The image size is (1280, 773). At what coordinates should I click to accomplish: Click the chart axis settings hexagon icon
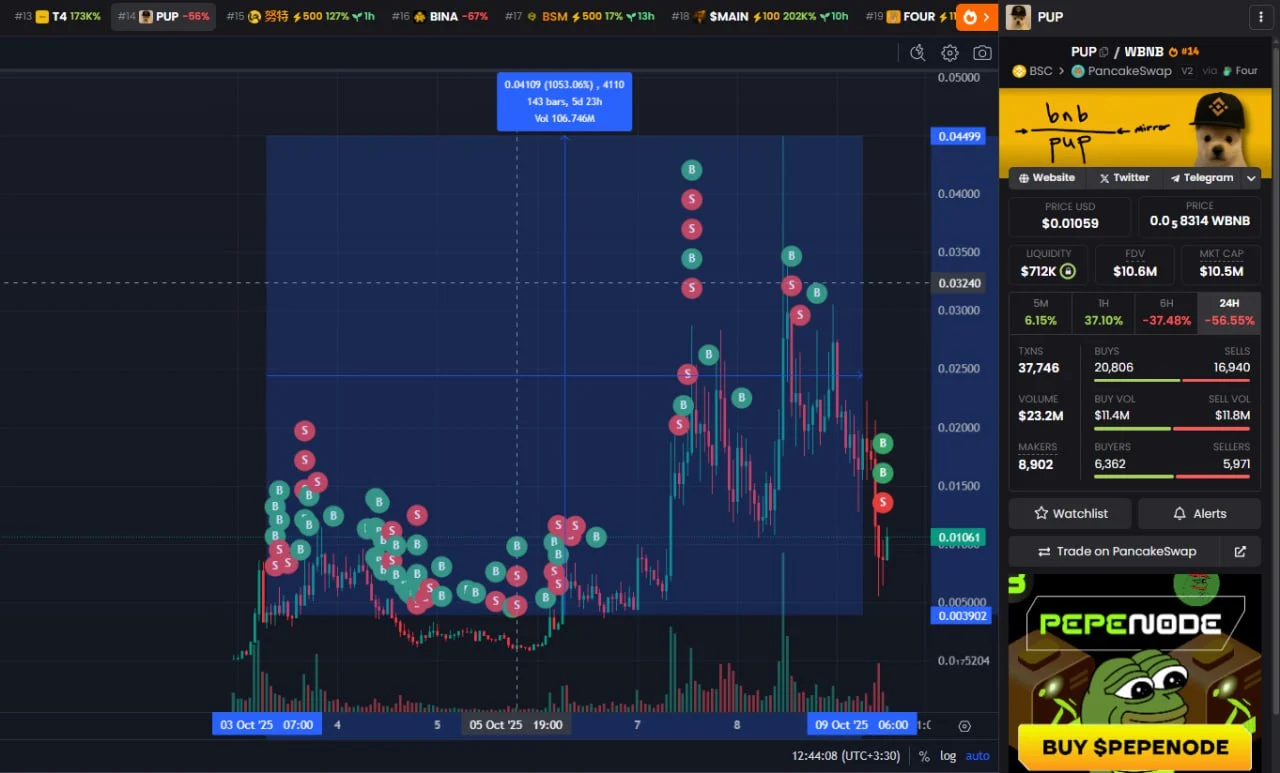(x=964, y=726)
